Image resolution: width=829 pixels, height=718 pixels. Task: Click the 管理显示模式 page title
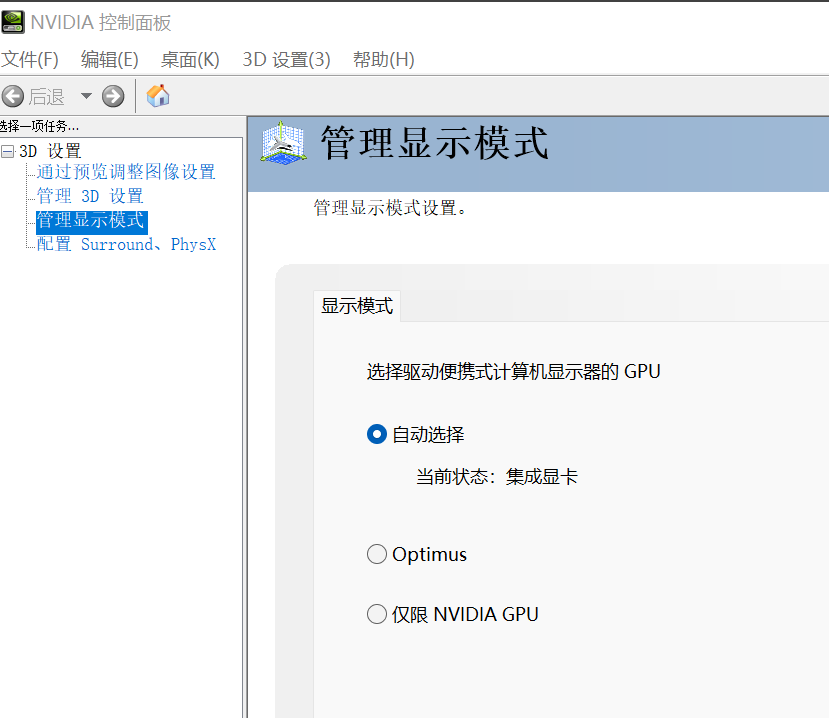pyautogui.click(x=435, y=143)
